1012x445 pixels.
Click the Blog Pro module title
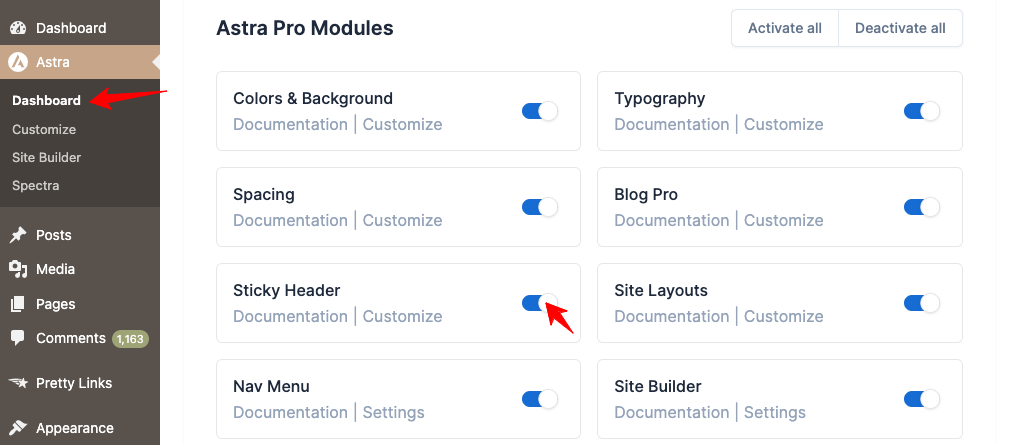pos(646,194)
